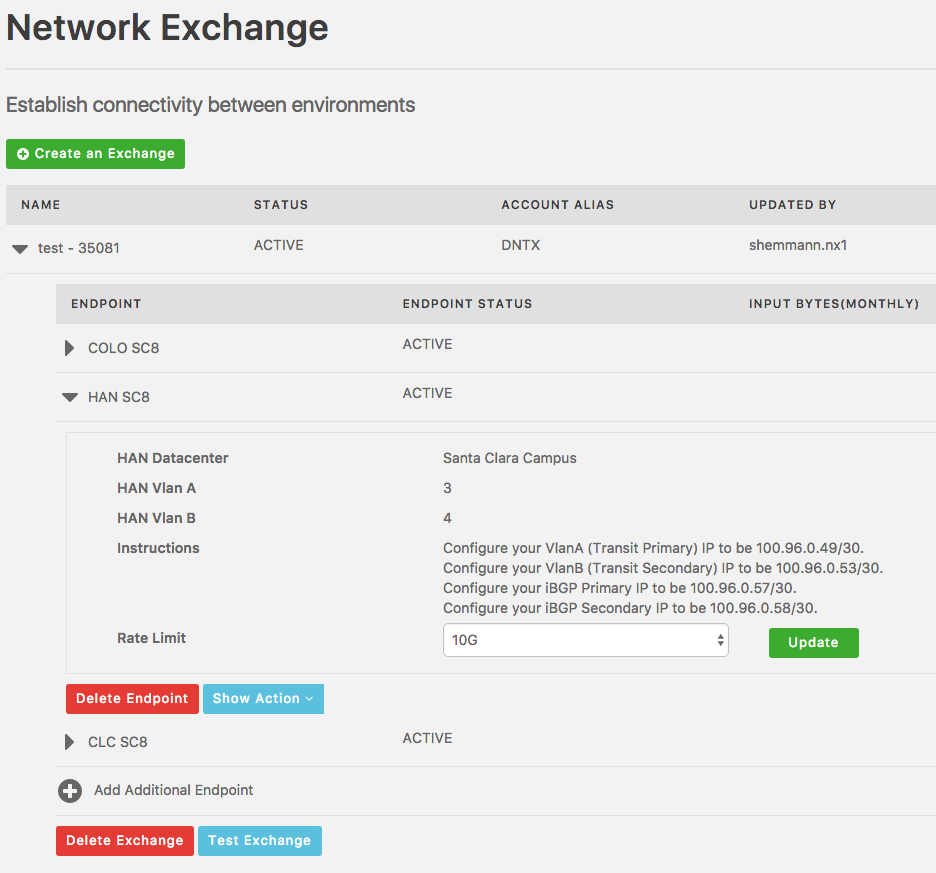Click the chevron on Show Action button

[309, 699]
